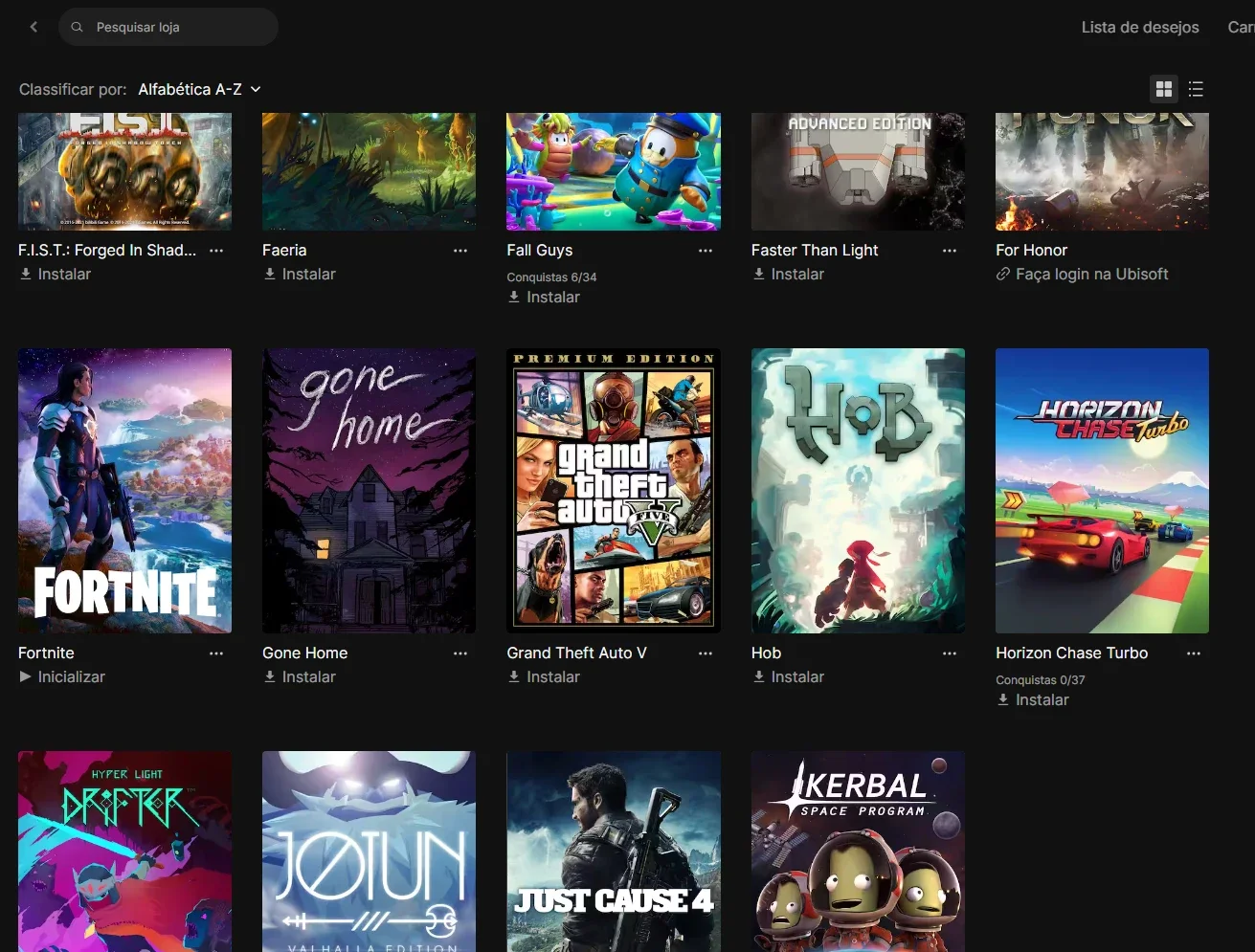Click Instalar text for Gone Home

[x=309, y=676]
